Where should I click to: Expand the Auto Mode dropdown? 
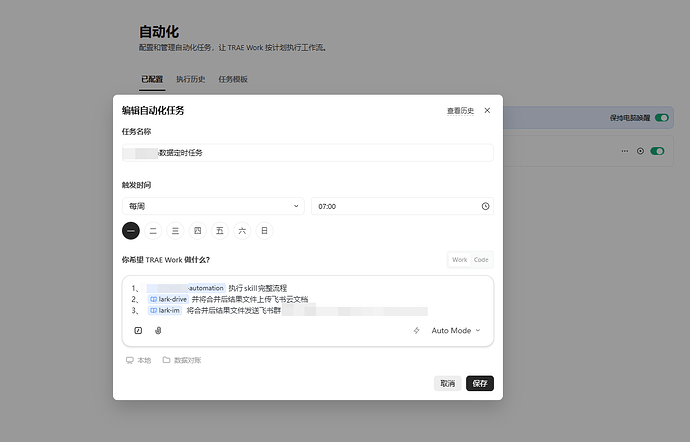click(x=456, y=331)
